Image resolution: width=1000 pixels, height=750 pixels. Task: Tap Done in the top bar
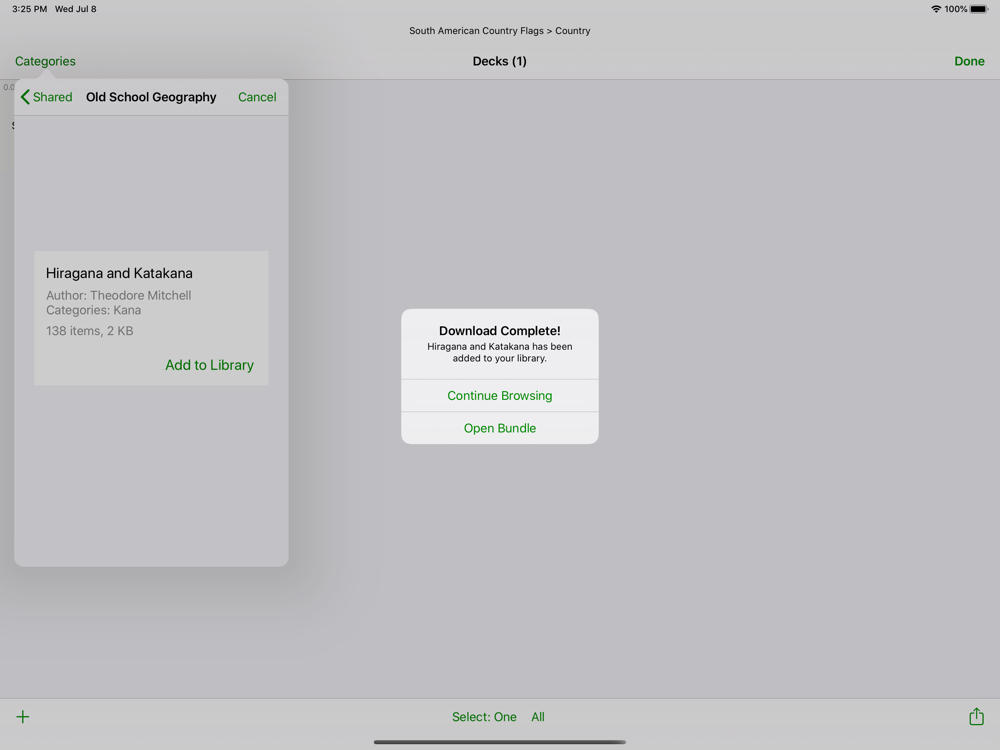coord(969,61)
